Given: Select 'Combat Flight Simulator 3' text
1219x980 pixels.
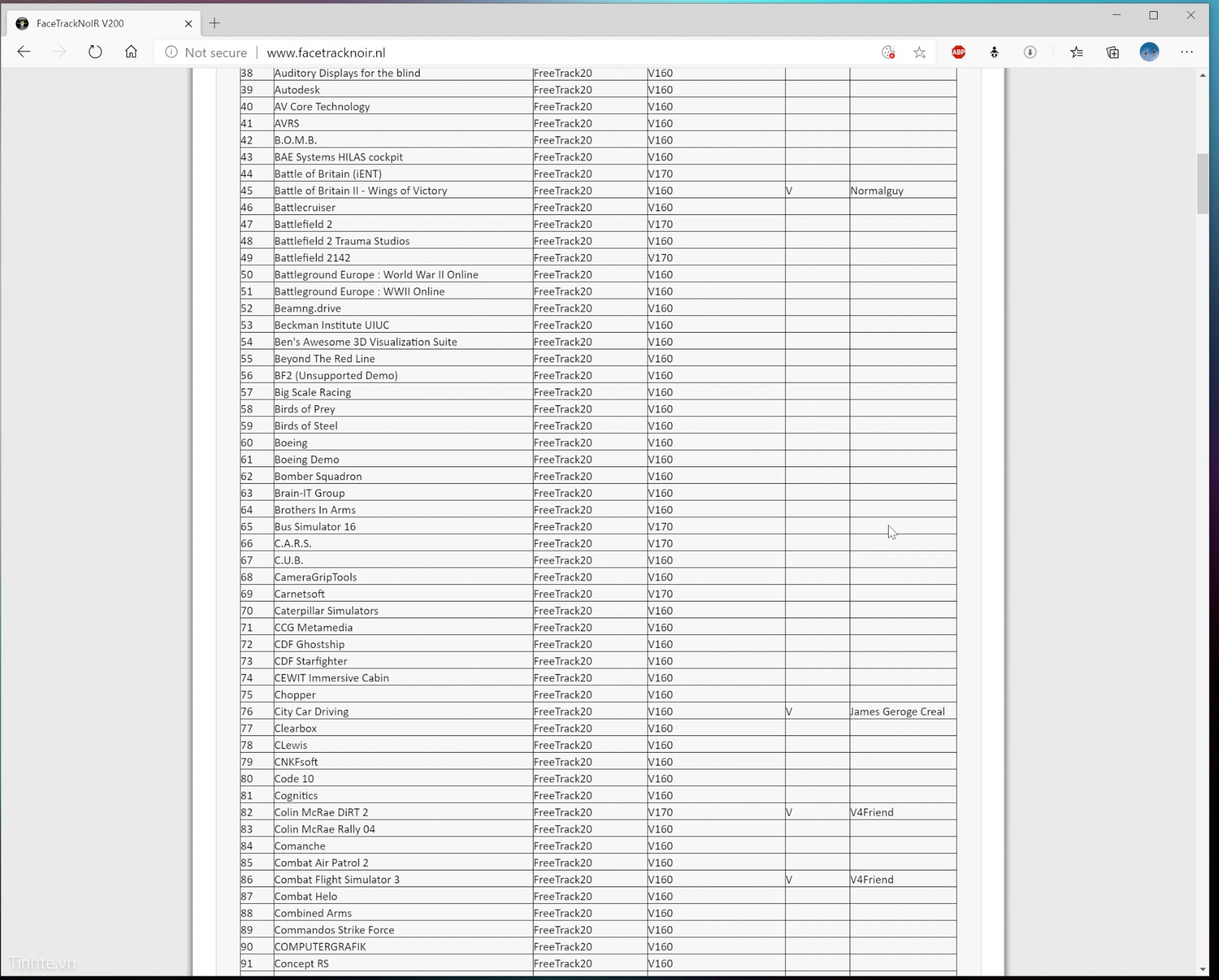Looking at the screenshot, I should point(337,880).
